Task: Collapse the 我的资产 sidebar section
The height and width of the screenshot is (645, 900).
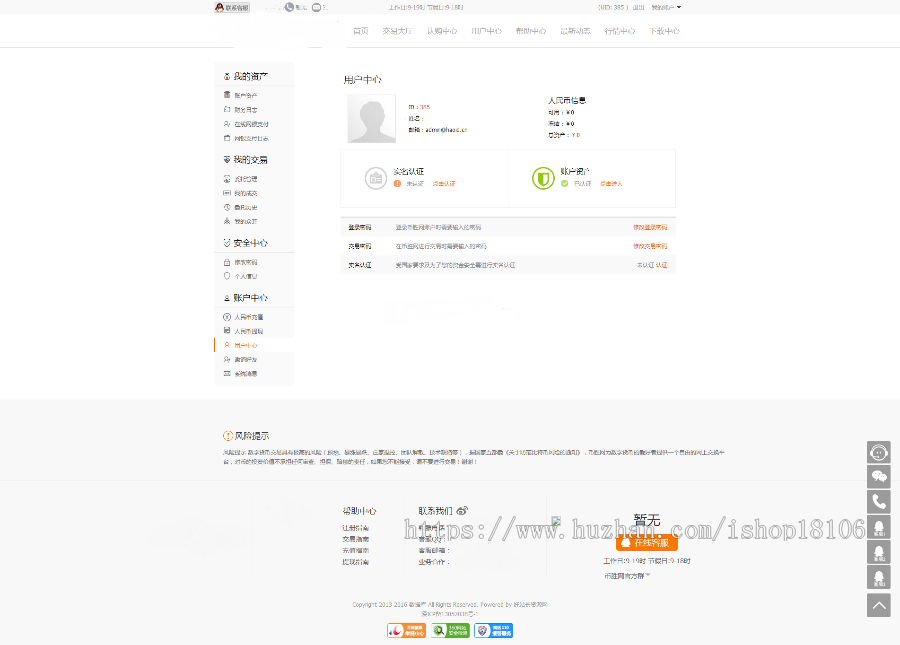Action: coord(246,74)
